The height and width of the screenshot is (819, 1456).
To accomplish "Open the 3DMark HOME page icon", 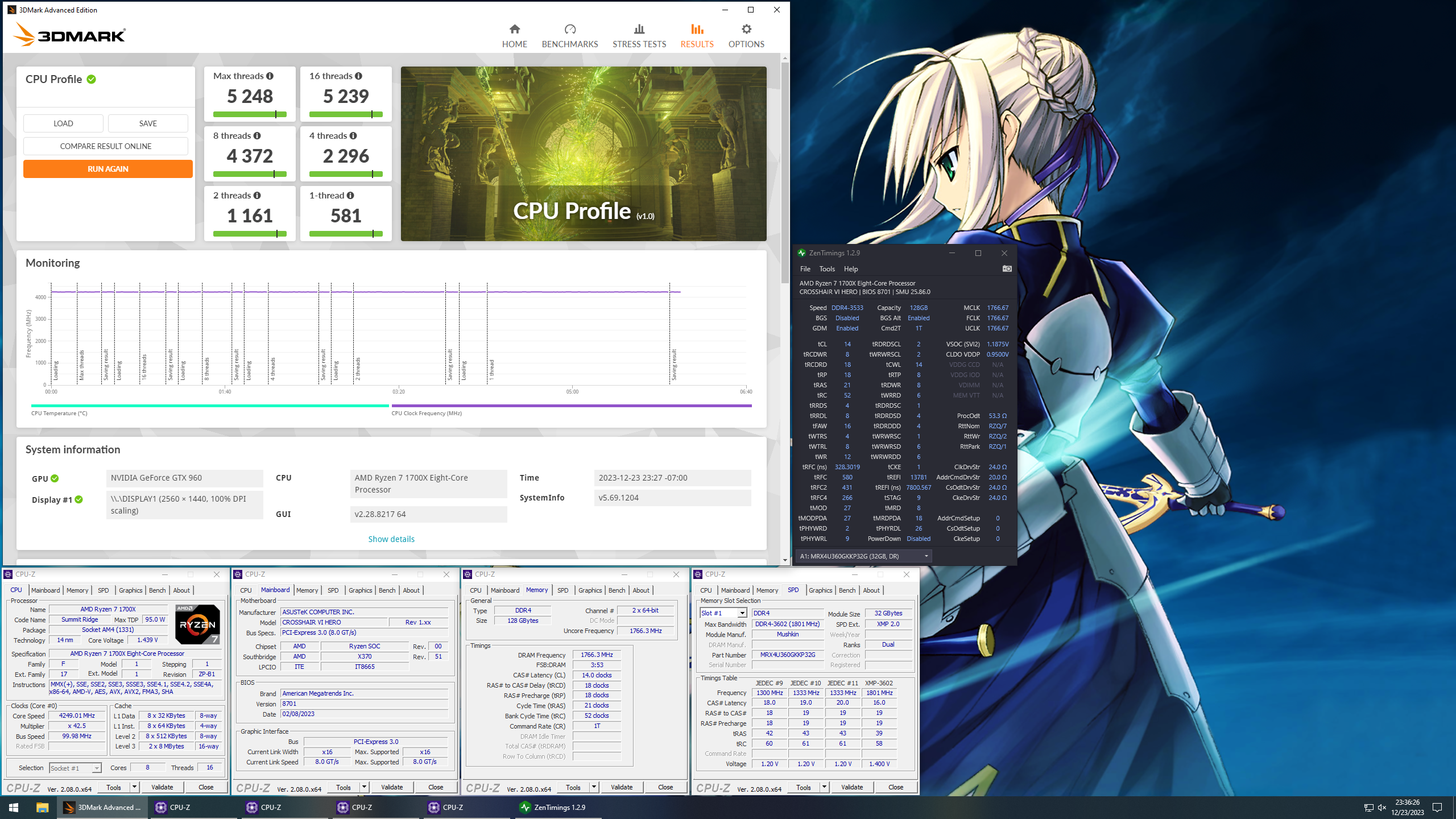I will [x=514, y=29].
